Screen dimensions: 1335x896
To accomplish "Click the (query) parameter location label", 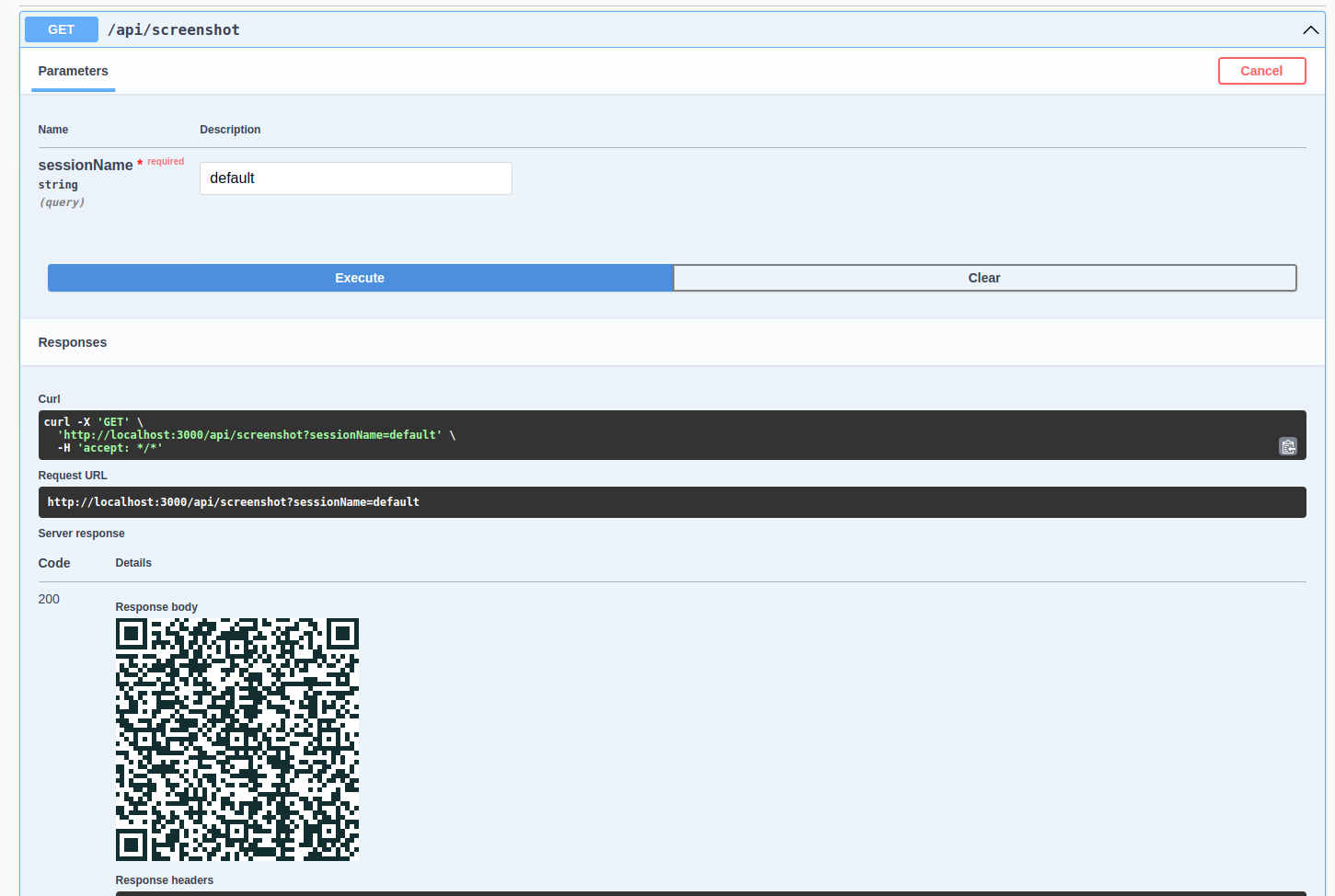I will click(62, 202).
